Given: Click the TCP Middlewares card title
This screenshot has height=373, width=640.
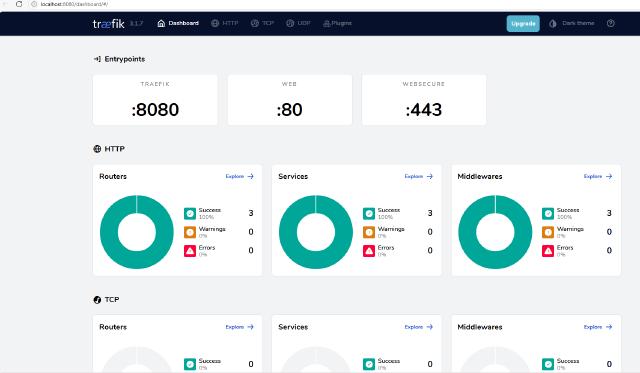Looking at the screenshot, I should [x=480, y=327].
